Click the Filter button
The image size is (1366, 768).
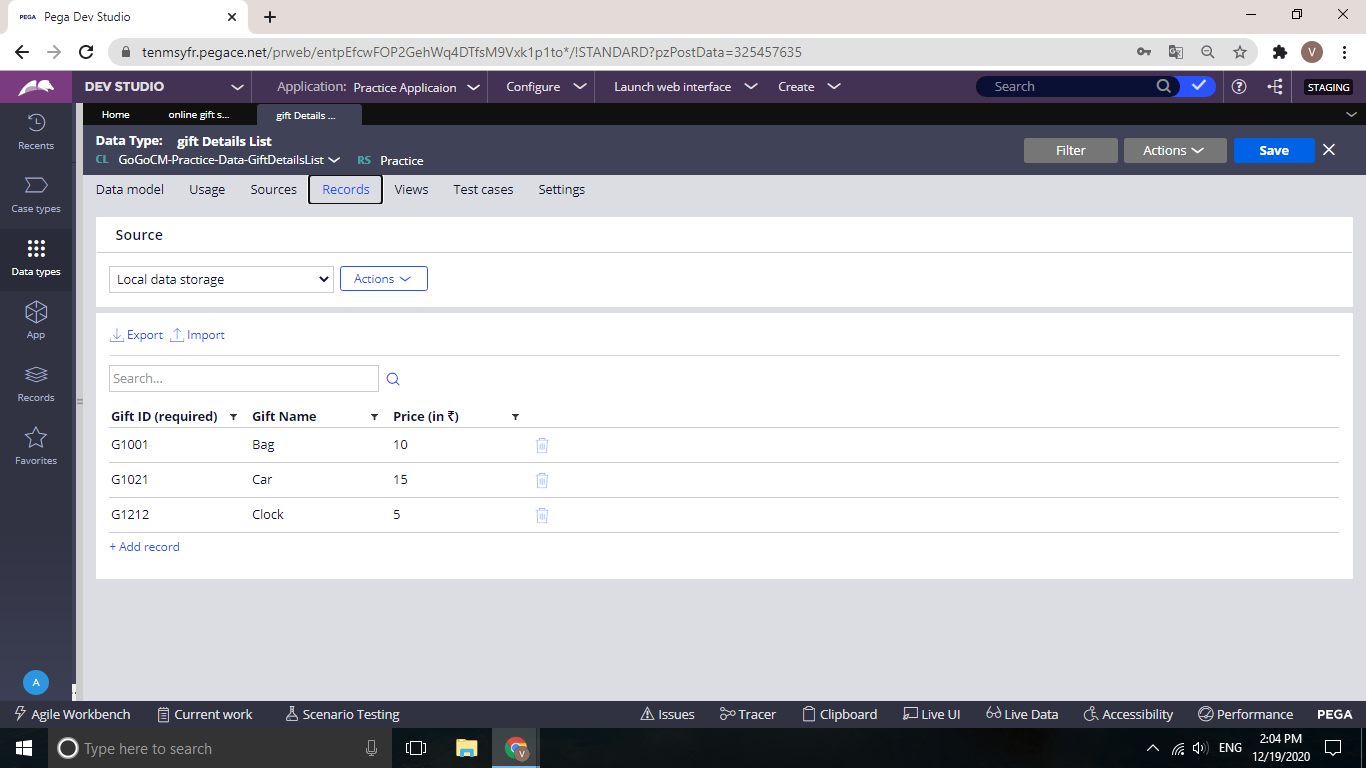point(1071,150)
